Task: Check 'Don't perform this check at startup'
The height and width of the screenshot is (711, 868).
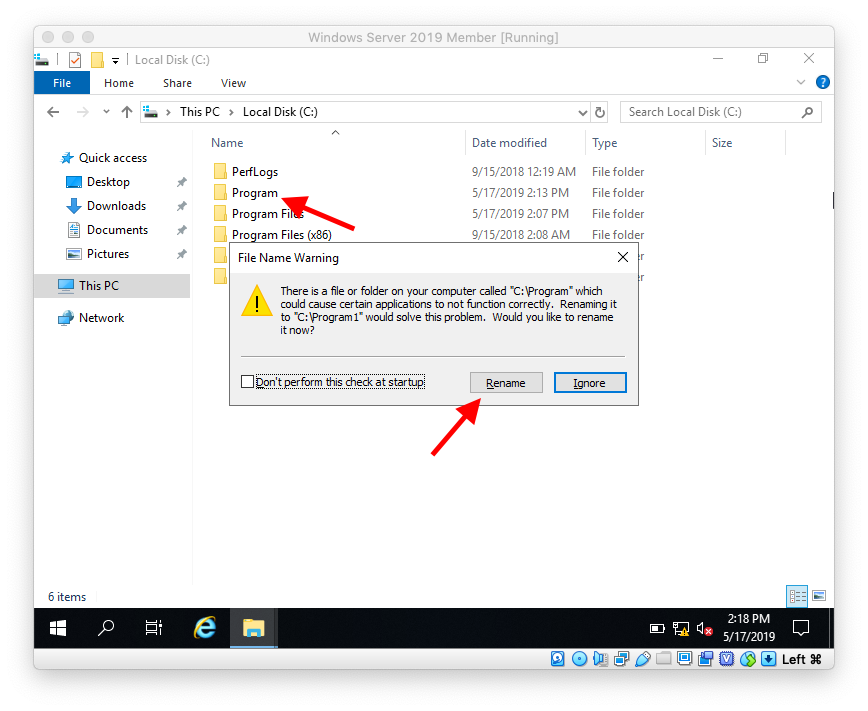Action: (246, 381)
